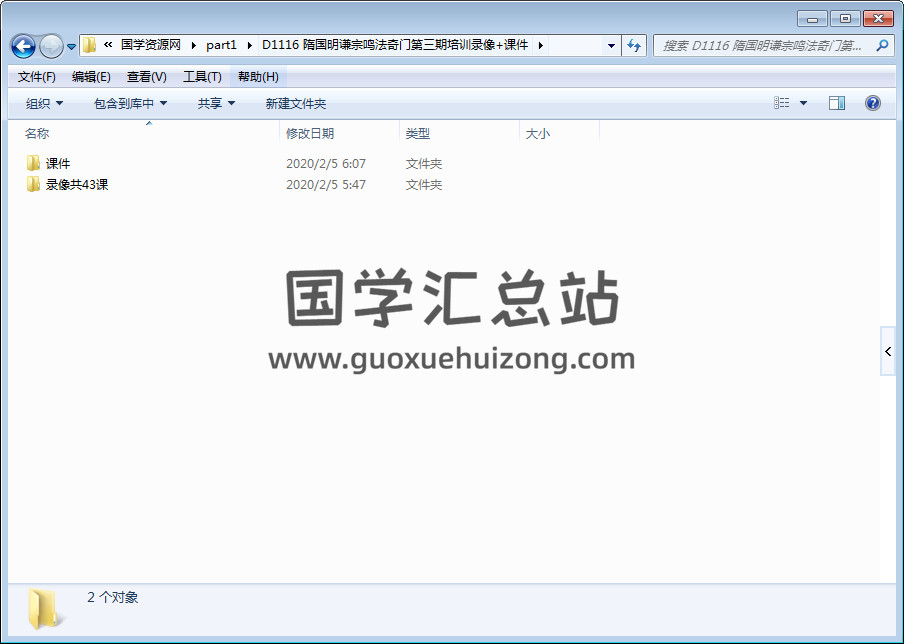The image size is (904, 644).
Task: Open the view options dropdown arrow
Action: pos(804,103)
